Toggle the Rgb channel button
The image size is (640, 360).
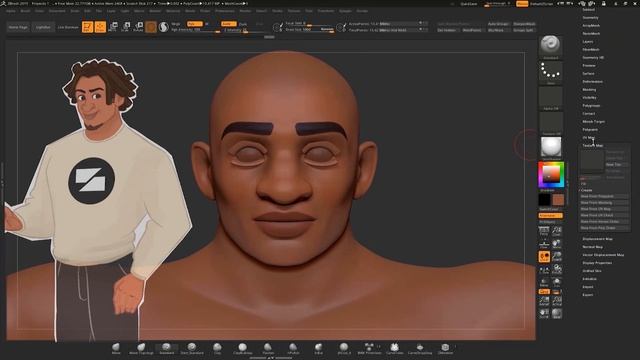click(194, 24)
